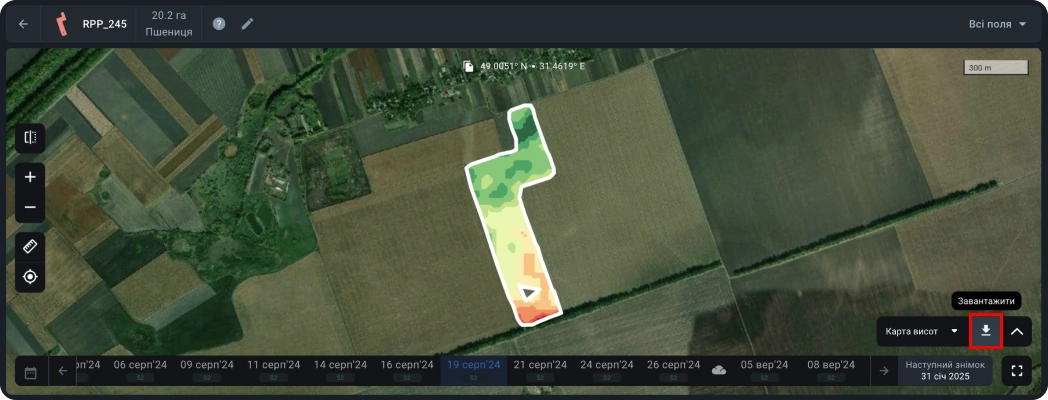Click the Наступний знімок 31 січ 2025 button

[x=945, y=371]
